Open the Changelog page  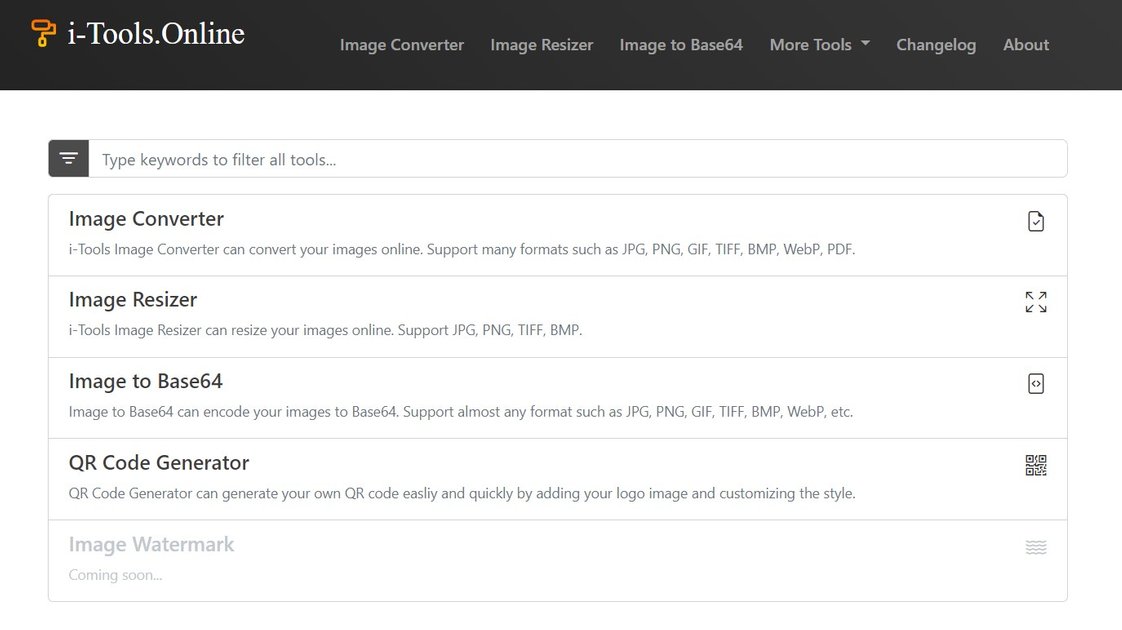[x=936, y=44]
